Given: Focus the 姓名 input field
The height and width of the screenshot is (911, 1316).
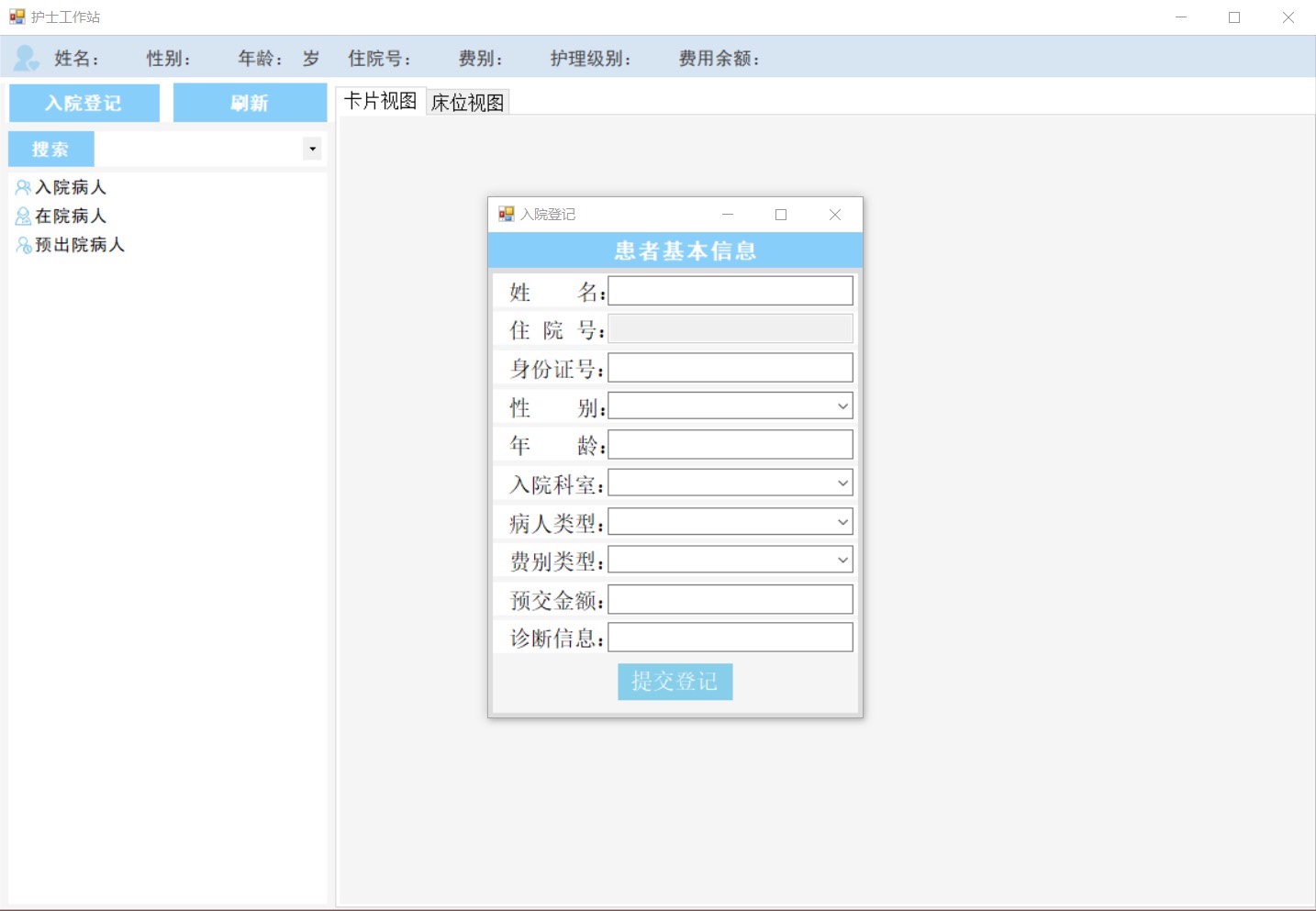Looking at the screenshot, I should click(x=730, y=292).
